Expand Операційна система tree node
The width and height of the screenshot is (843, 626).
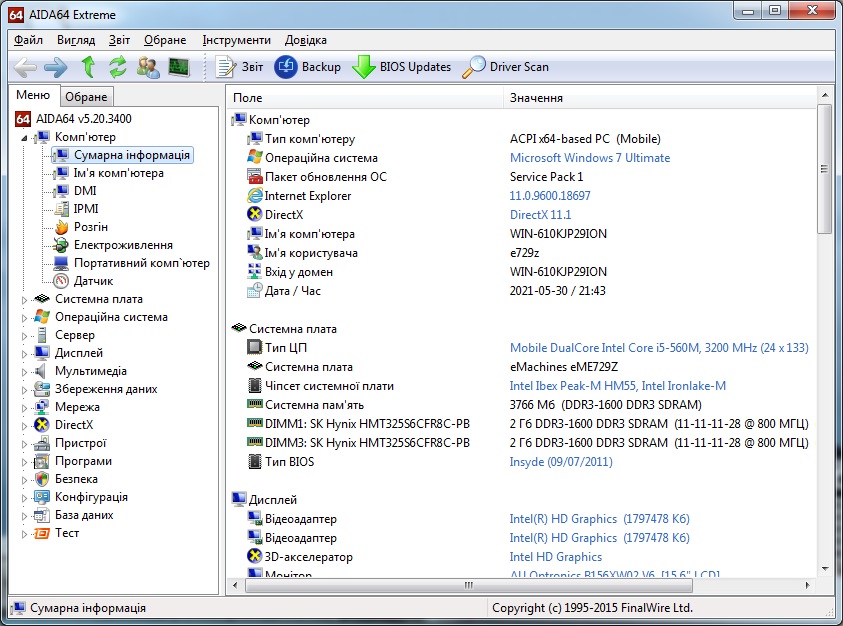pyautogui.click(x=24, y=318)
